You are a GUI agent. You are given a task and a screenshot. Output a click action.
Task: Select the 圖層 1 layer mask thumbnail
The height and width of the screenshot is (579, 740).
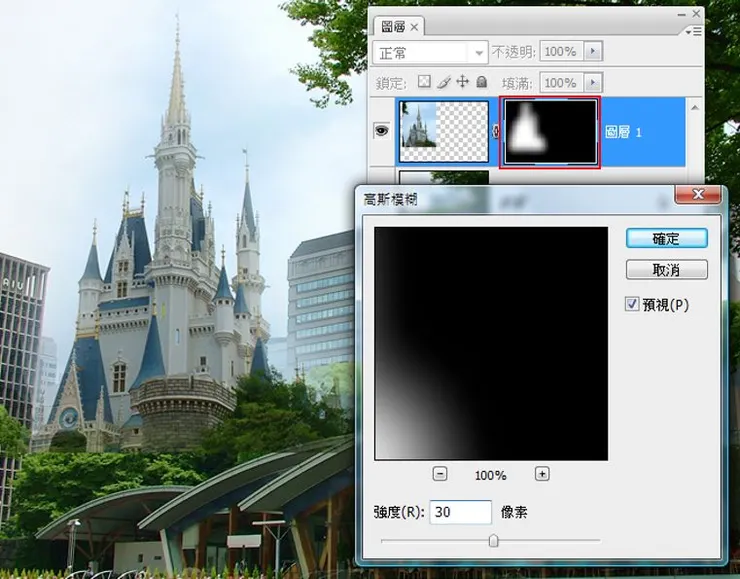coord(549,131)
